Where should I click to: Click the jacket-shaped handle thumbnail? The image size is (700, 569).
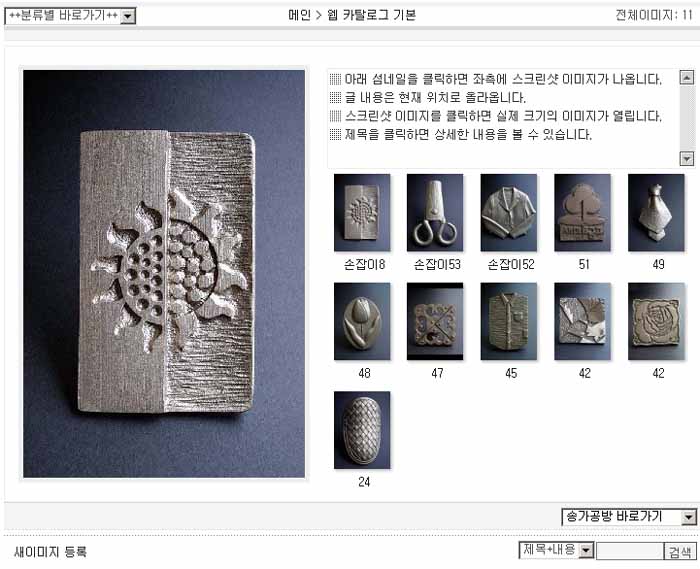click(509, 212)
